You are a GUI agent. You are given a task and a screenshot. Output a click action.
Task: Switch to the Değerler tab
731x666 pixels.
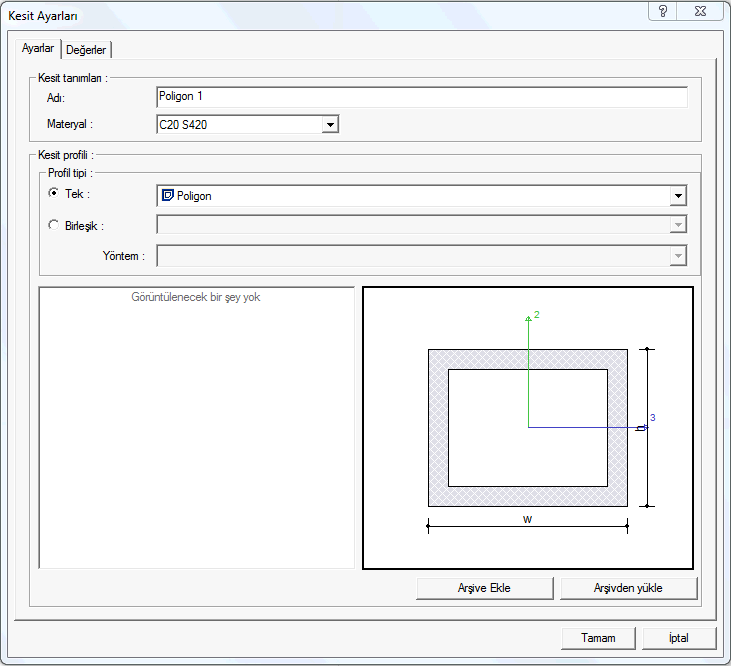click(x=86, y=49)
